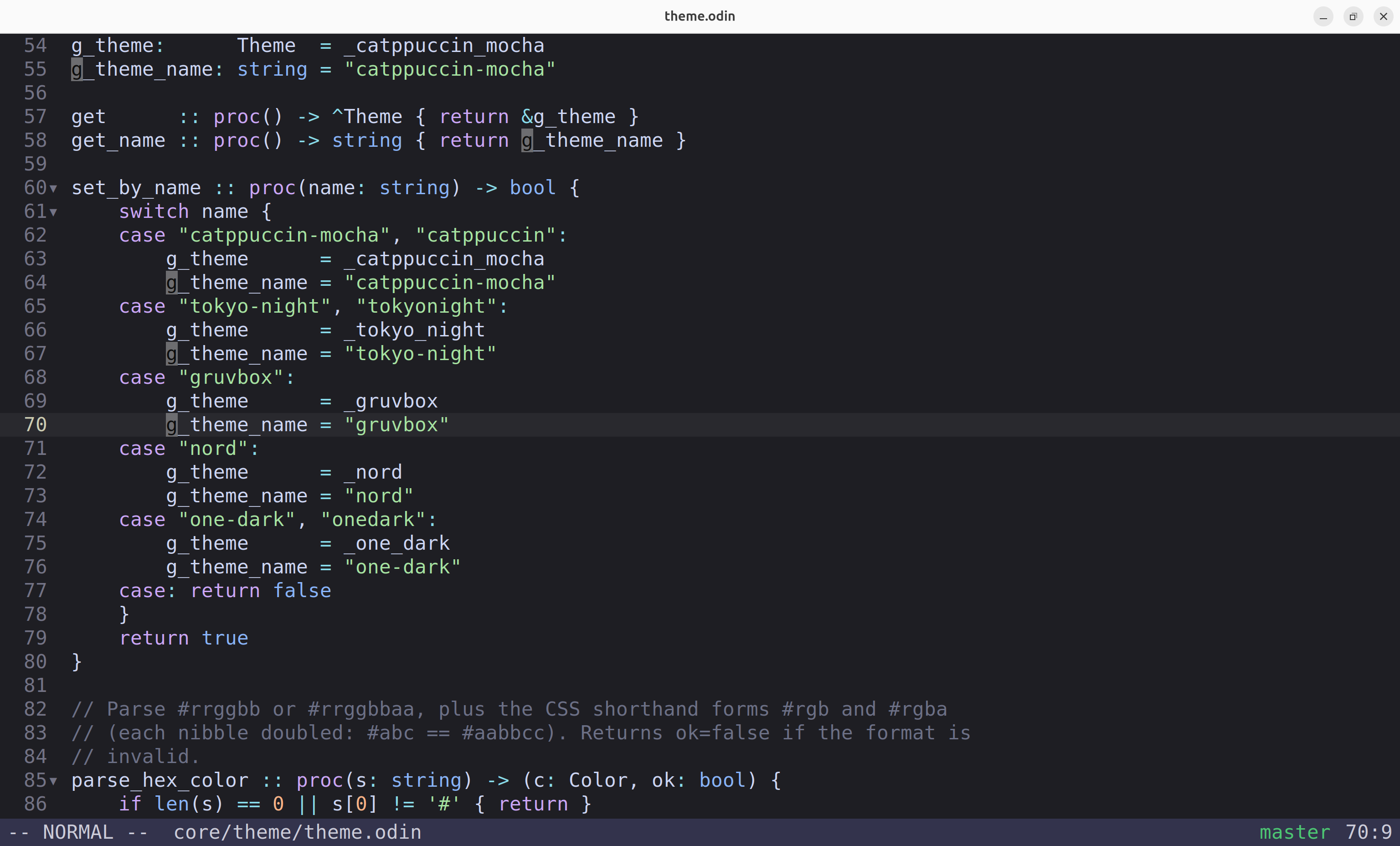This screenshot has height=846, width=1400.
Task: Click _catppuccin_mocha on line 54
Action: coord(444,46)
